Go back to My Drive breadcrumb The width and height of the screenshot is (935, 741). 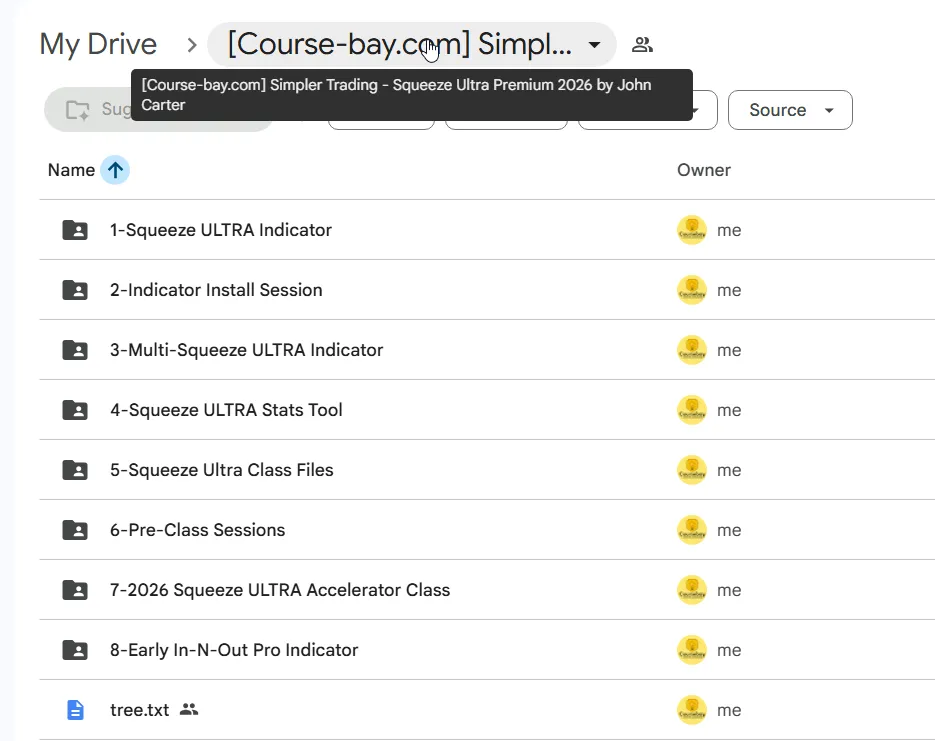98,44
